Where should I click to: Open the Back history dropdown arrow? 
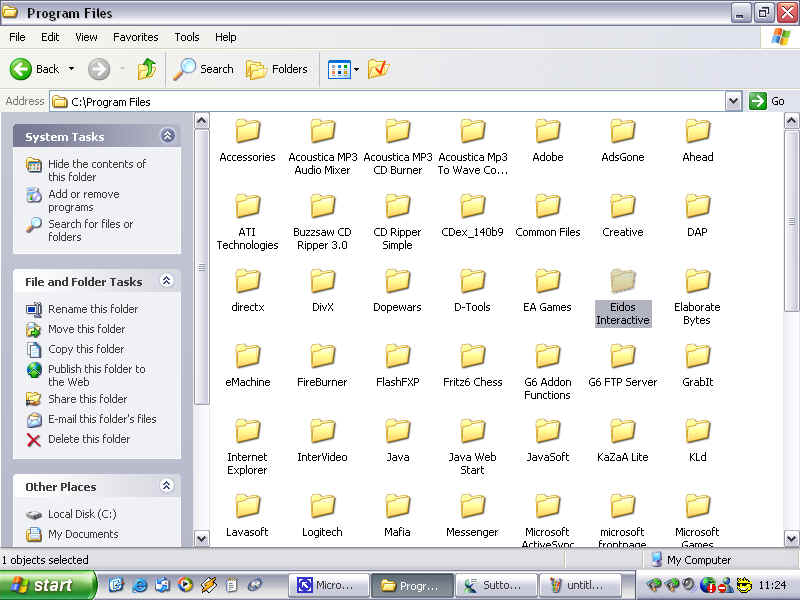coord(71,68)
